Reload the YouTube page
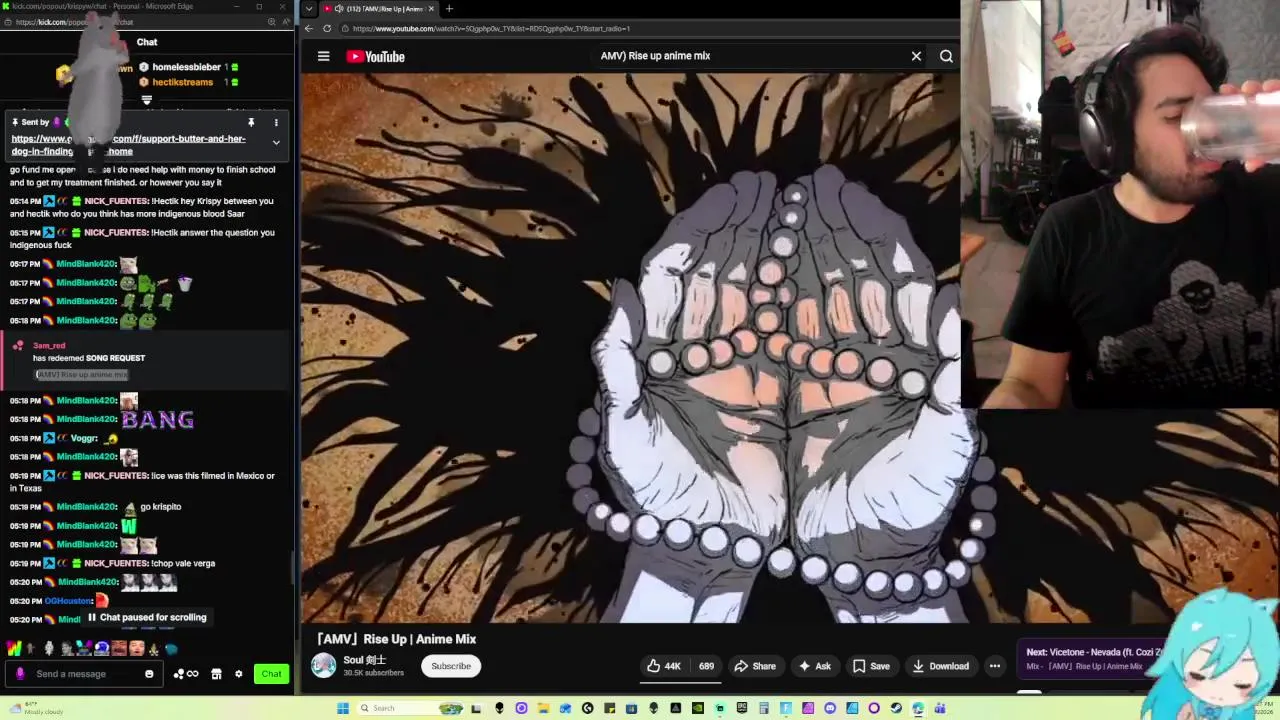 [327, 28]
